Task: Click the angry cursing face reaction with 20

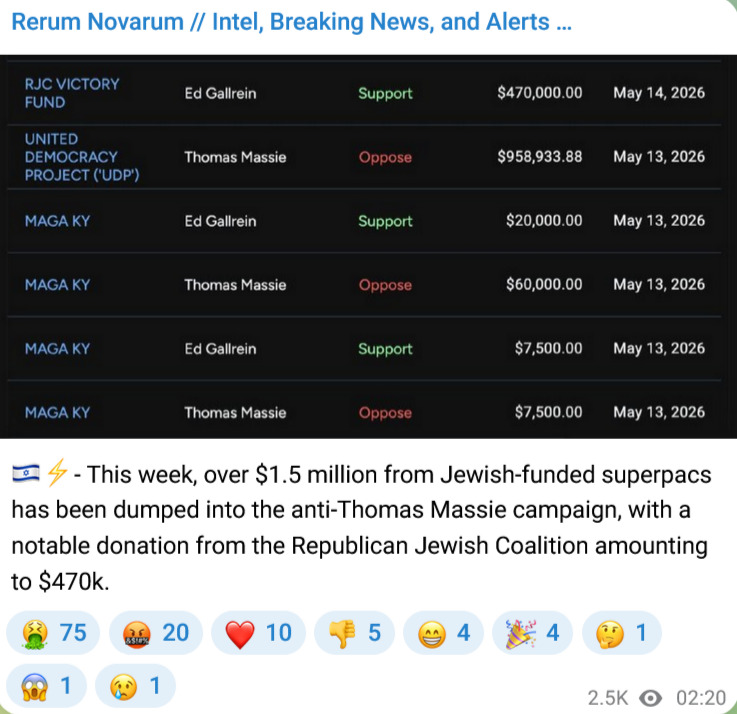Action: [156, 633]
